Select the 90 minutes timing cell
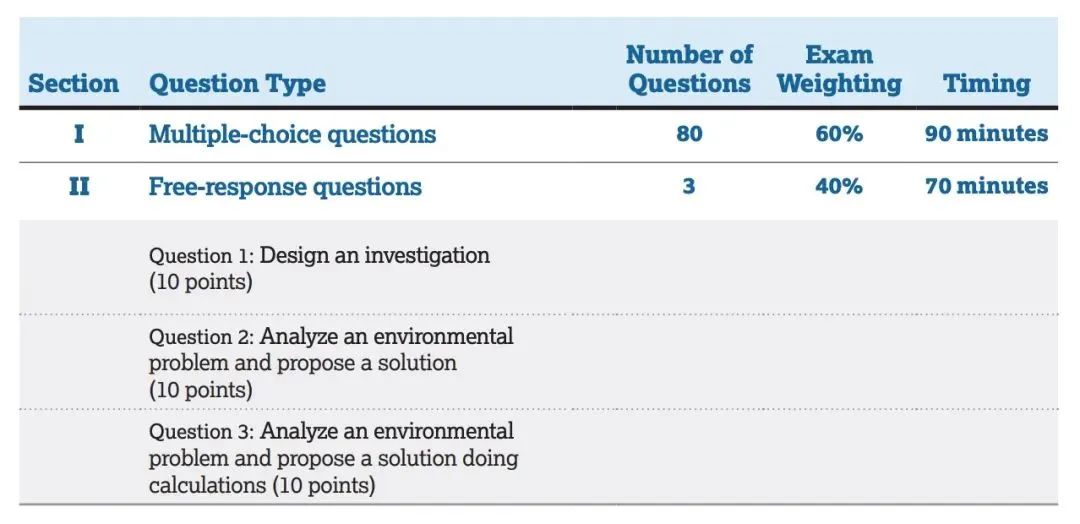The width and height of the screenshot is (1080, 524). click(x=986, y=134)
